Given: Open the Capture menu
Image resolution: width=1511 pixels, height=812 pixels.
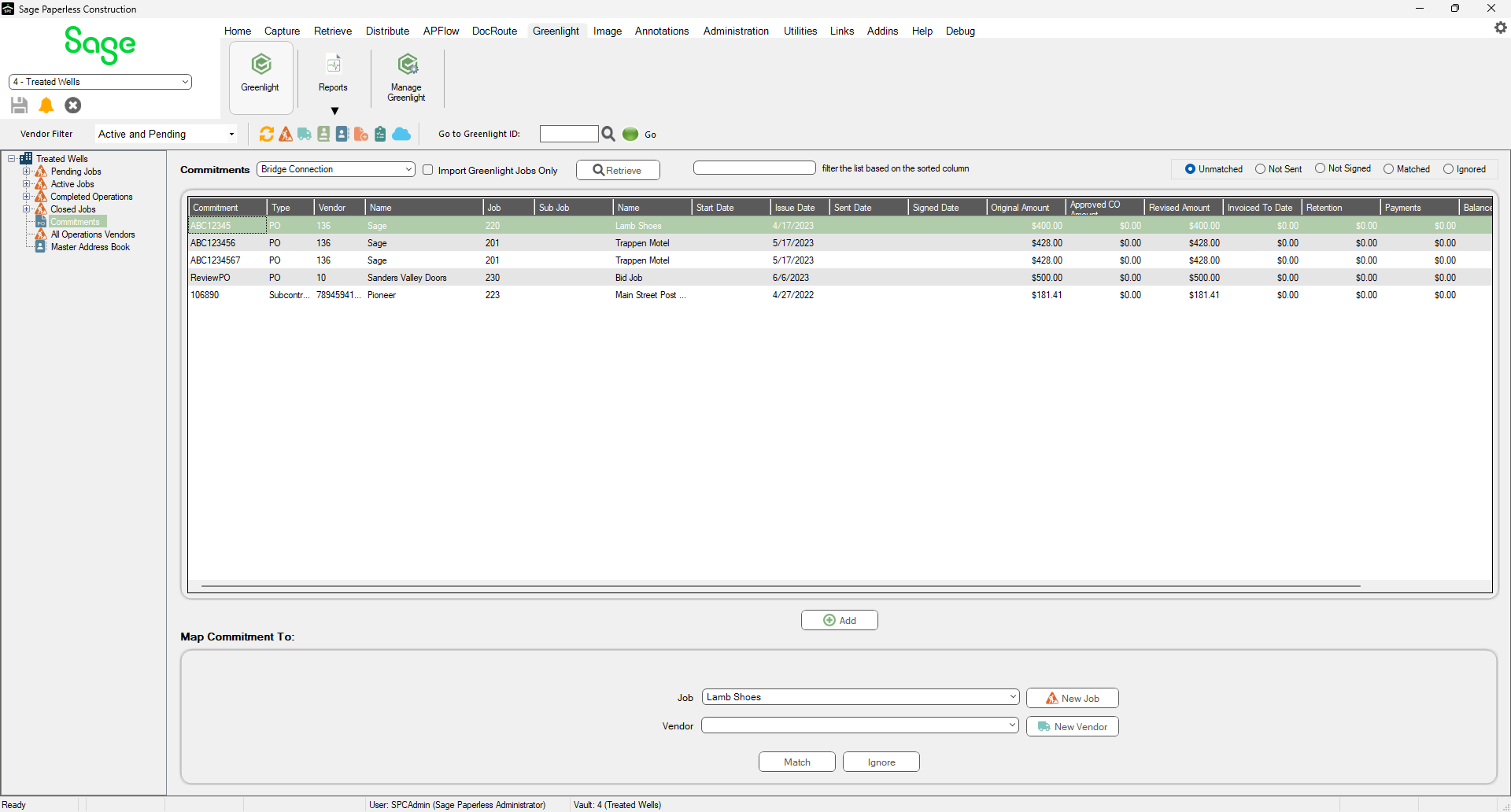Looking at the screenshot, I should (x=282, y=31).
